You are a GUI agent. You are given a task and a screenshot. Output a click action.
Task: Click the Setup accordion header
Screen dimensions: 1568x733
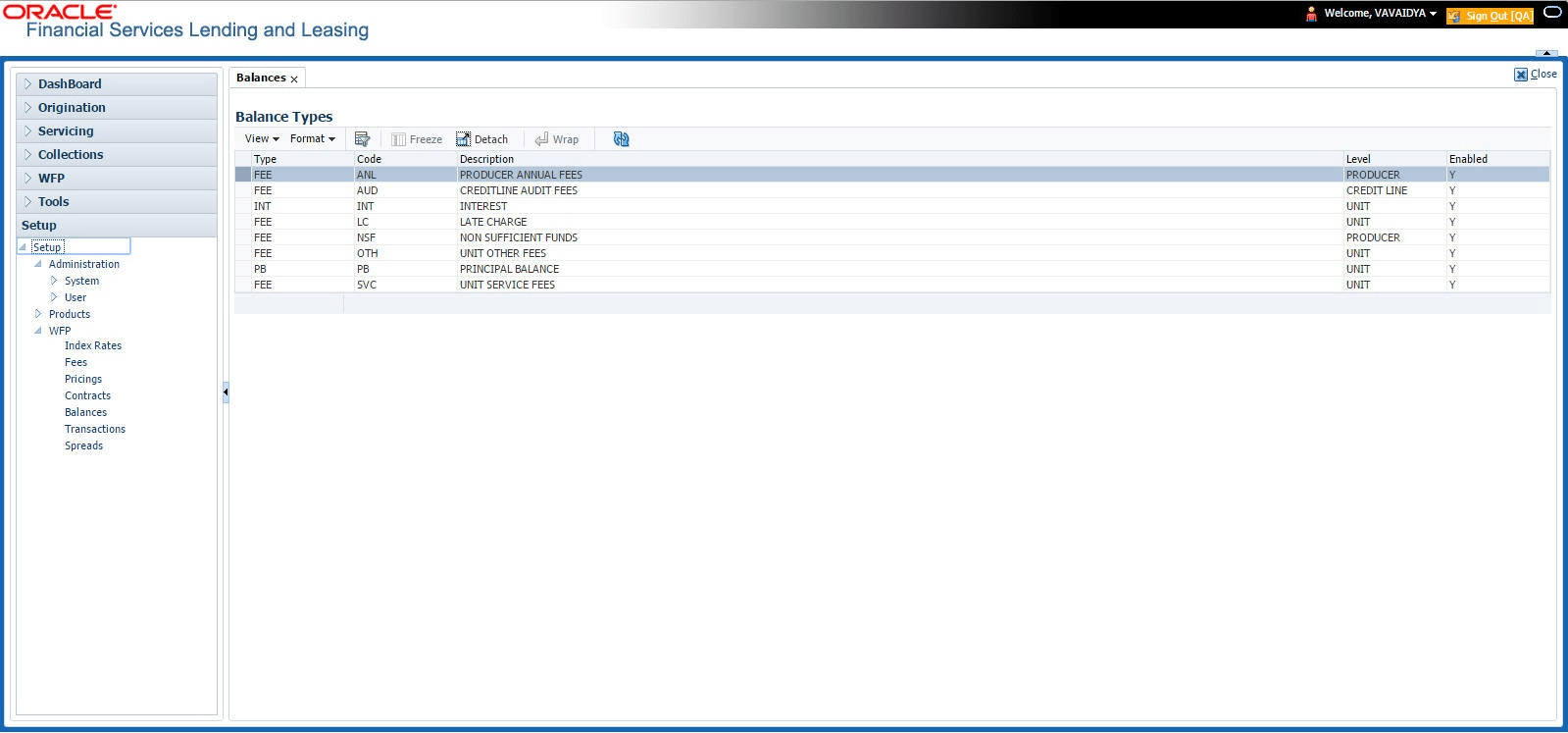pos(117,226)
